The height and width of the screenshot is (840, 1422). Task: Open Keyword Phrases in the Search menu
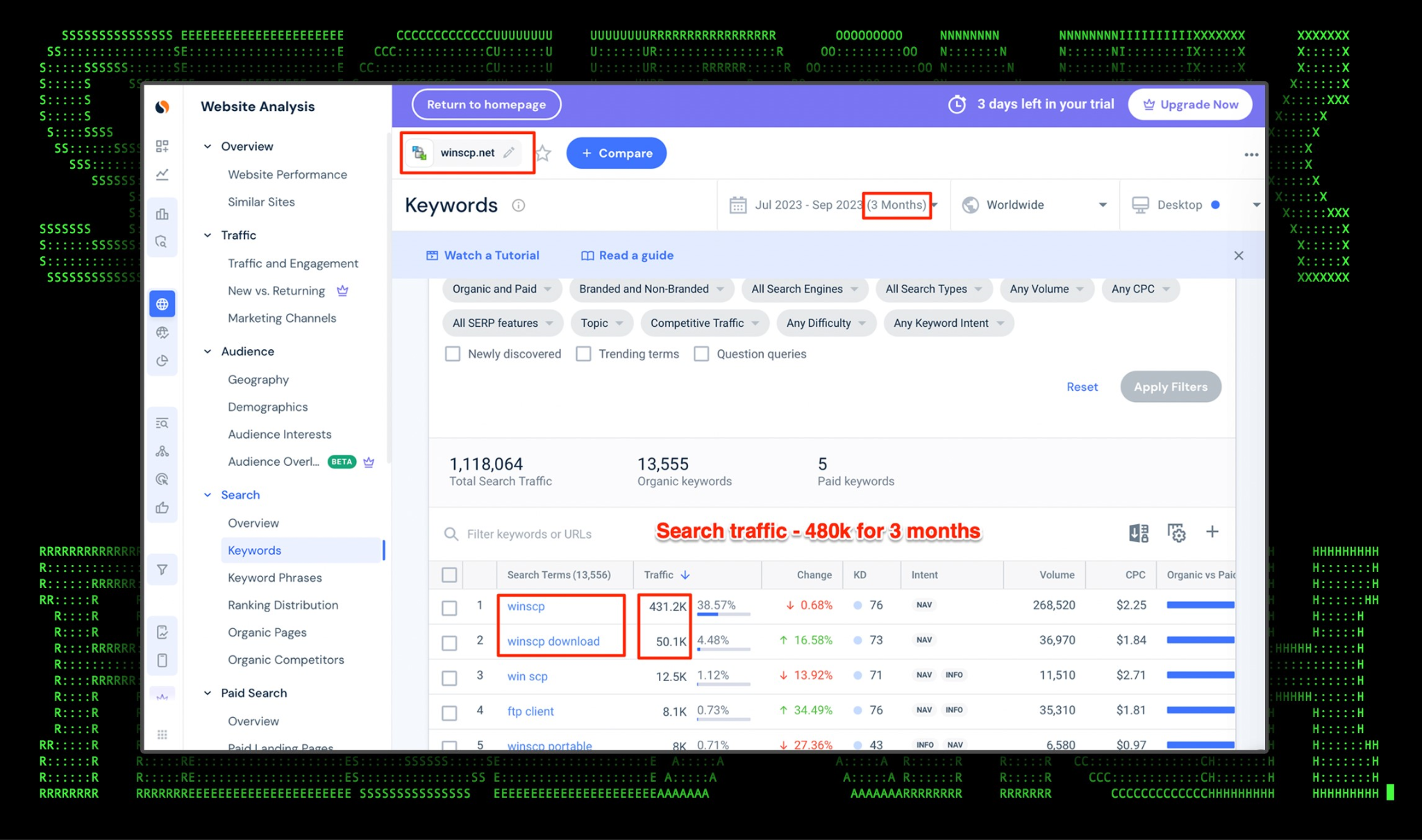[x=275, y=578]
